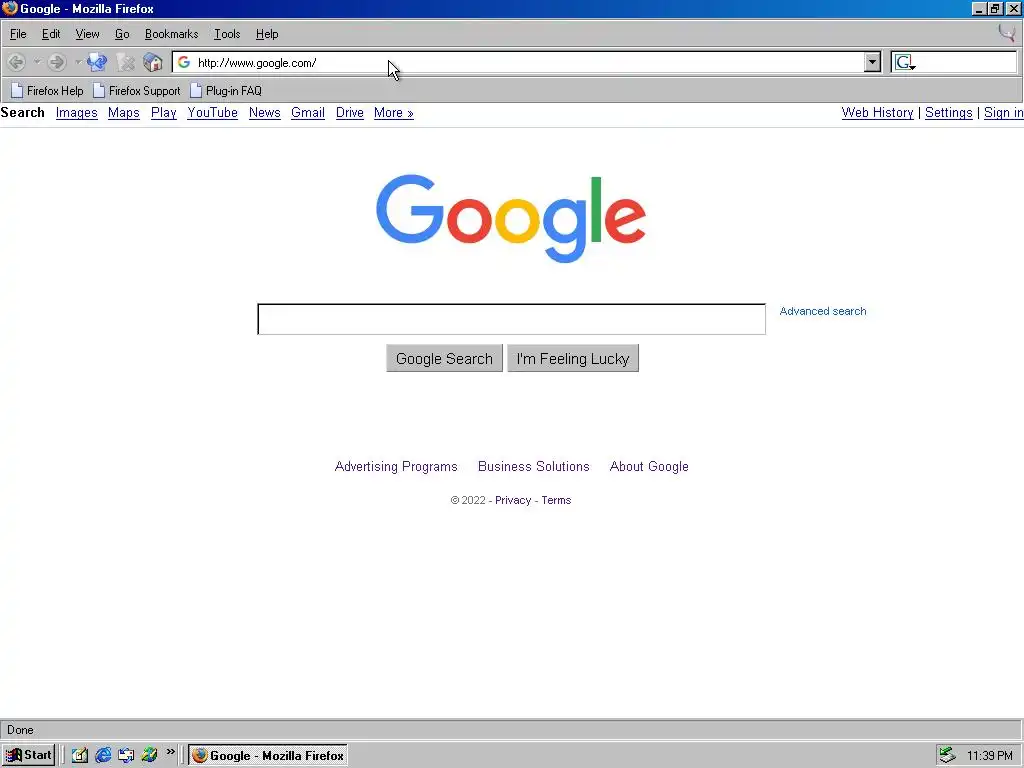This screenshot has height=768, width=1024.
Task: Open the Tools menu
Action: point(227,34)
